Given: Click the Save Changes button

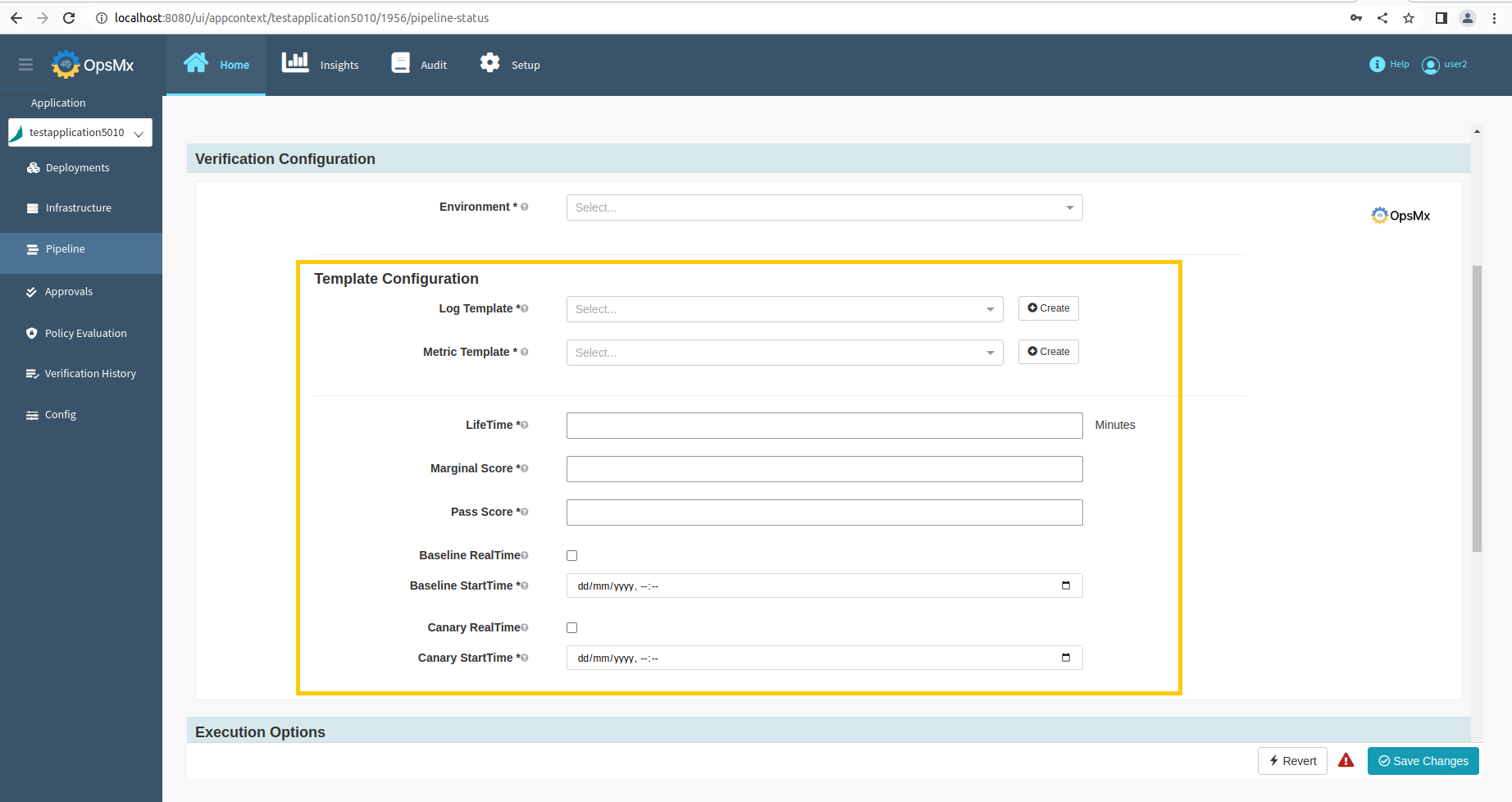Looking at the screenshot, I should pos(1423,761).
